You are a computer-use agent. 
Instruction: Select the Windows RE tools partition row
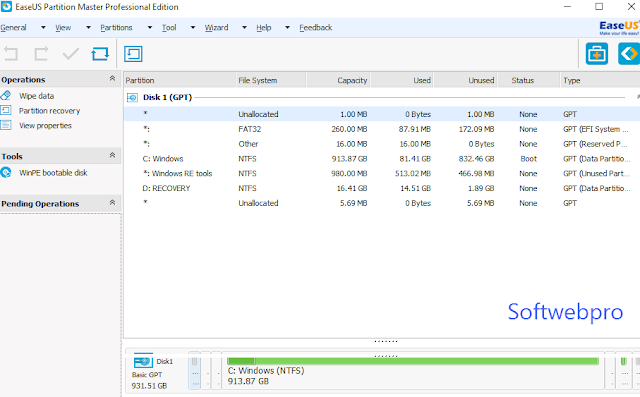pos(382,173)
